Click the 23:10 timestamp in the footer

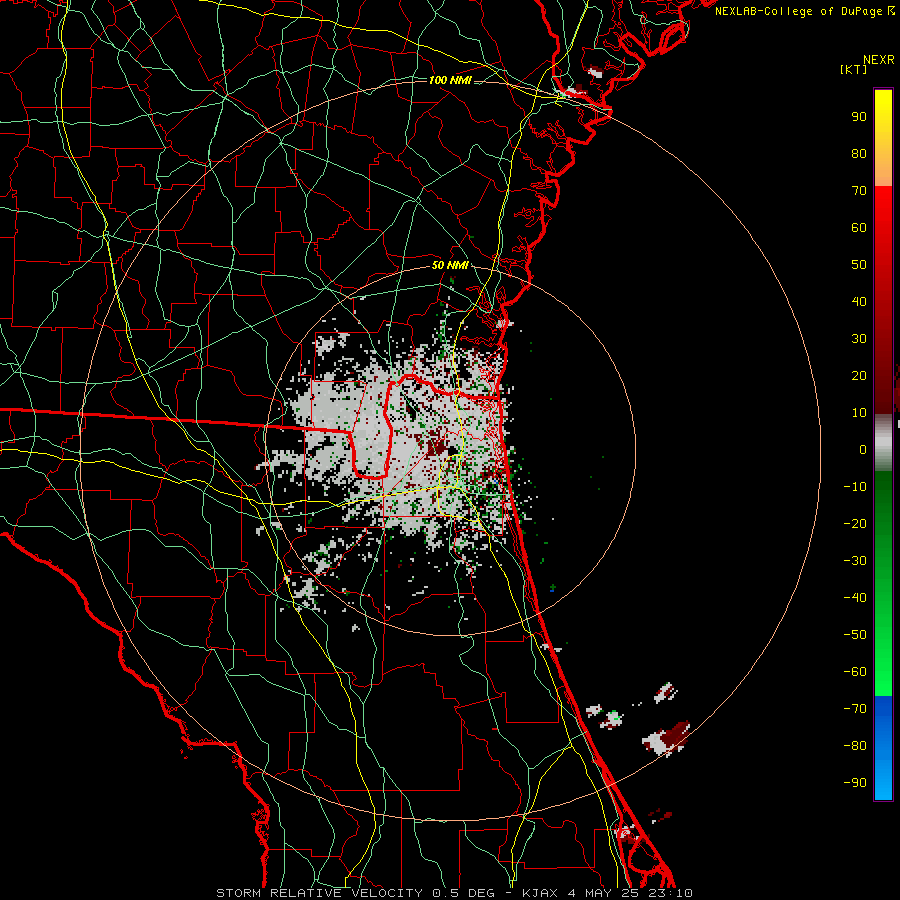pyautogui.click(x=672, y=893)
